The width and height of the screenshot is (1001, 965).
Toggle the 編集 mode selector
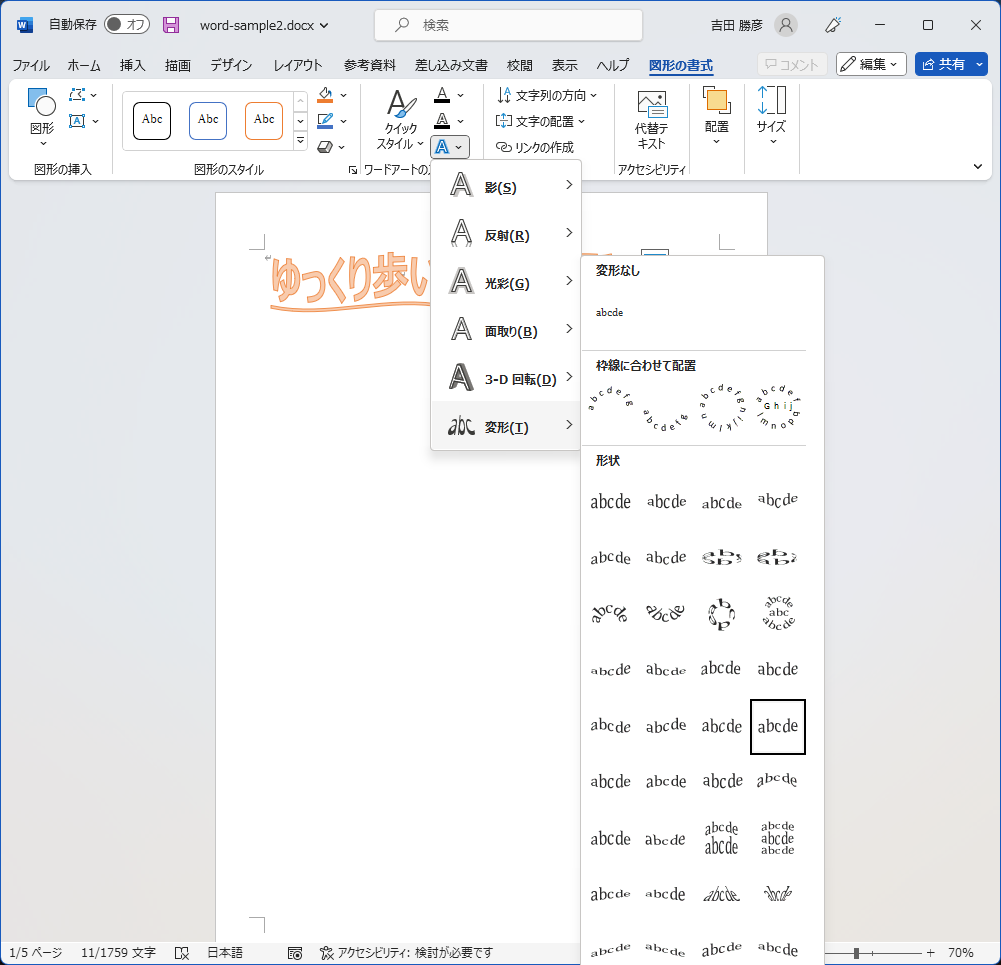tap(869, 63)
